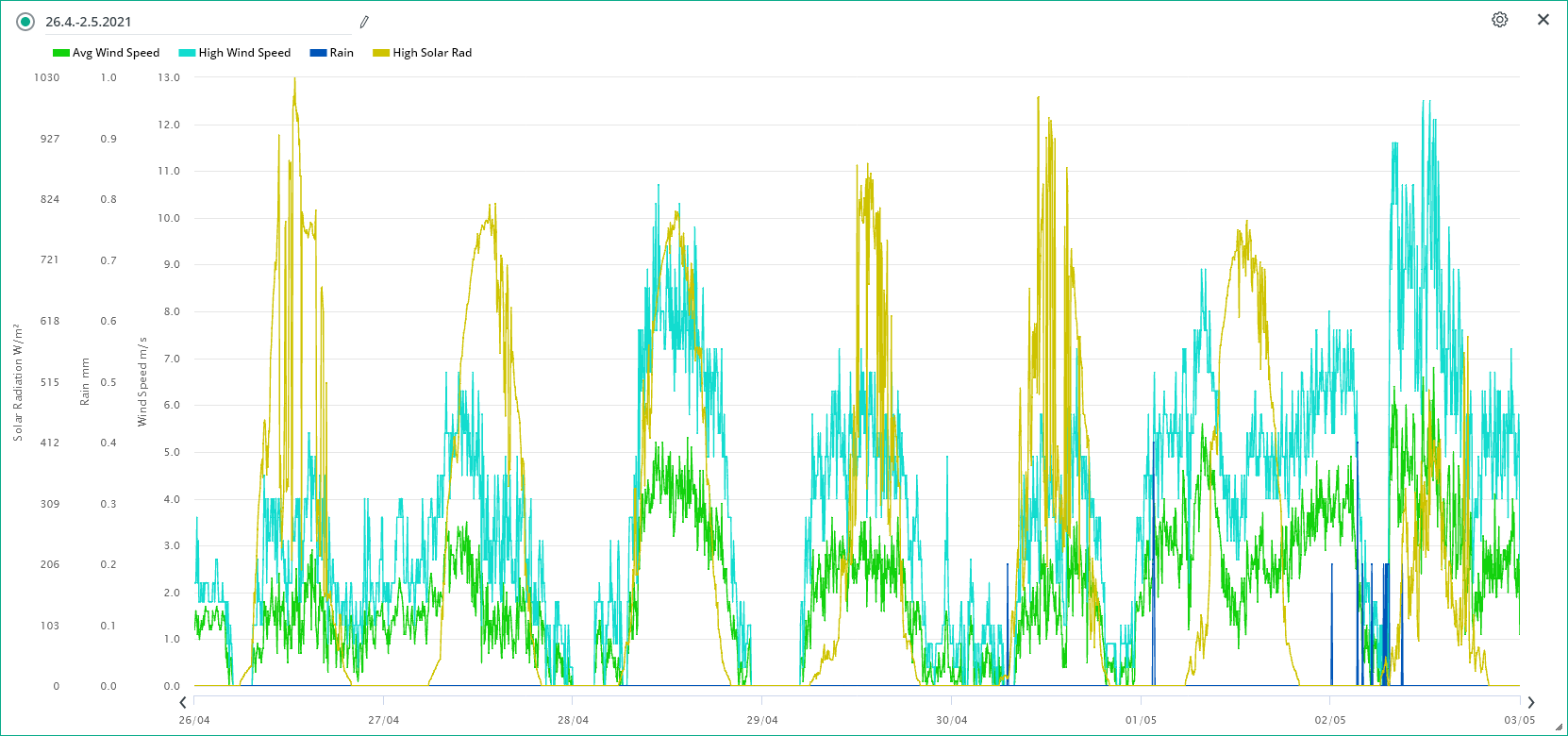Click the yellow High Solar Rad swatch

[381, 53]
